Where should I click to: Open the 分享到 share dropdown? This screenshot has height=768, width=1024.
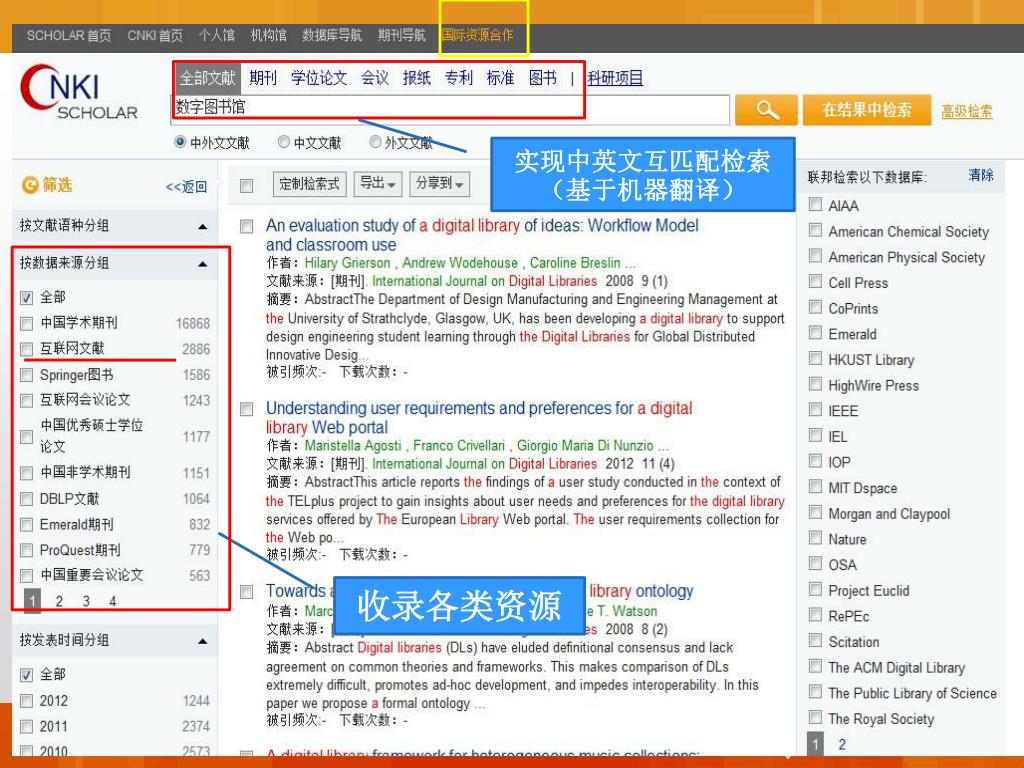click(439, 184)
